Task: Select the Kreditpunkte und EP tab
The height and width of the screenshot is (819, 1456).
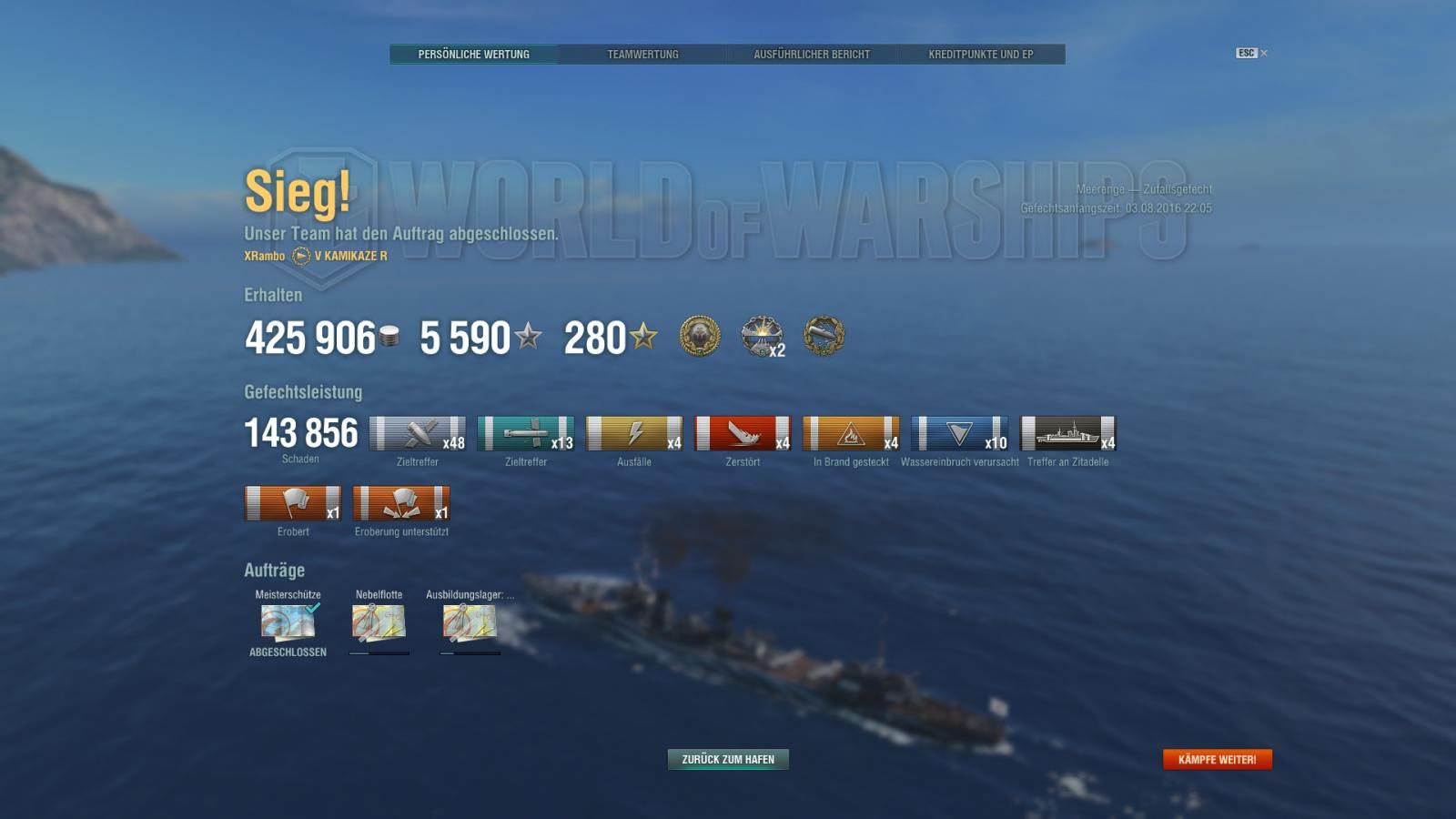Action: click(x=981, y=55)
